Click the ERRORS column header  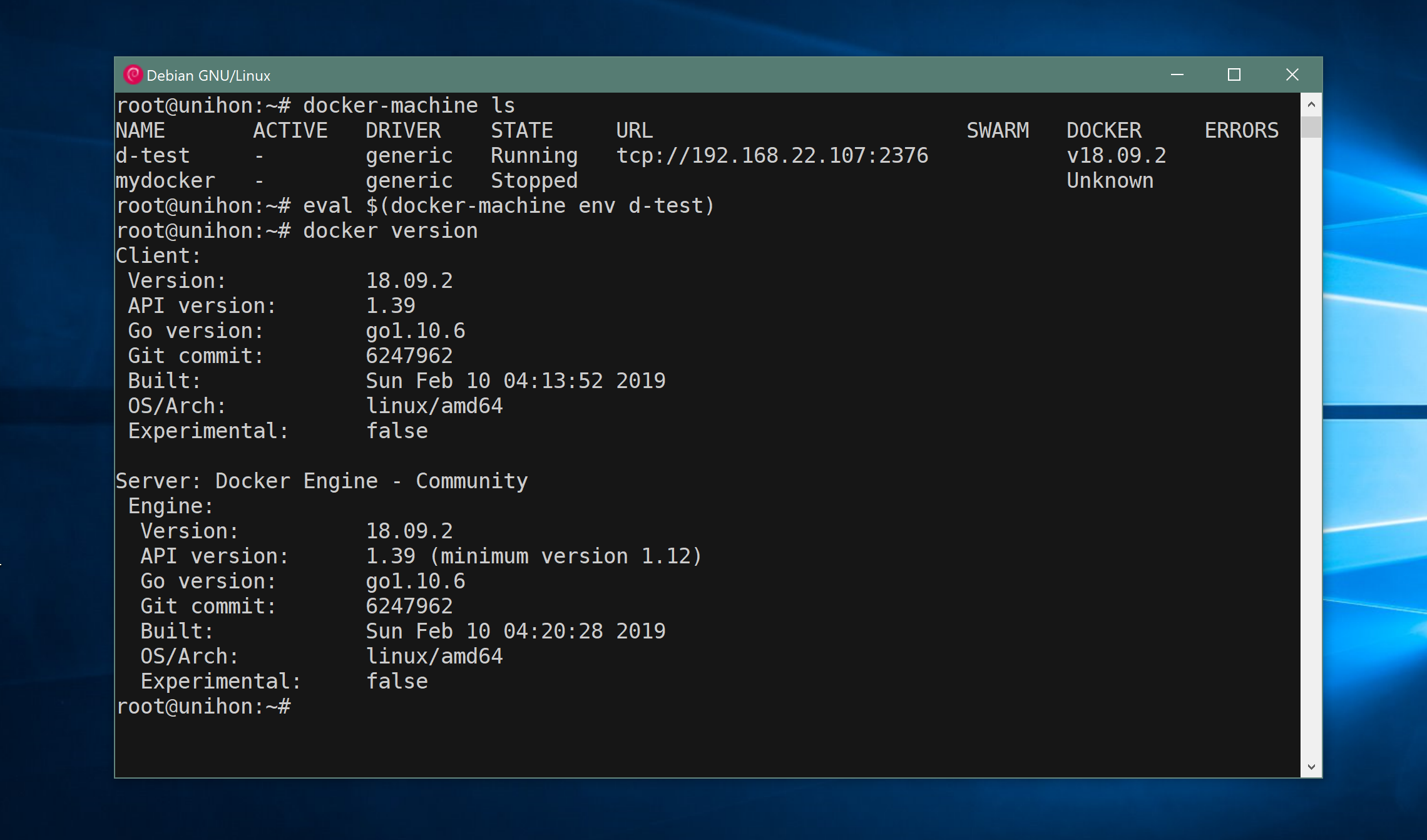(1241, 130)
